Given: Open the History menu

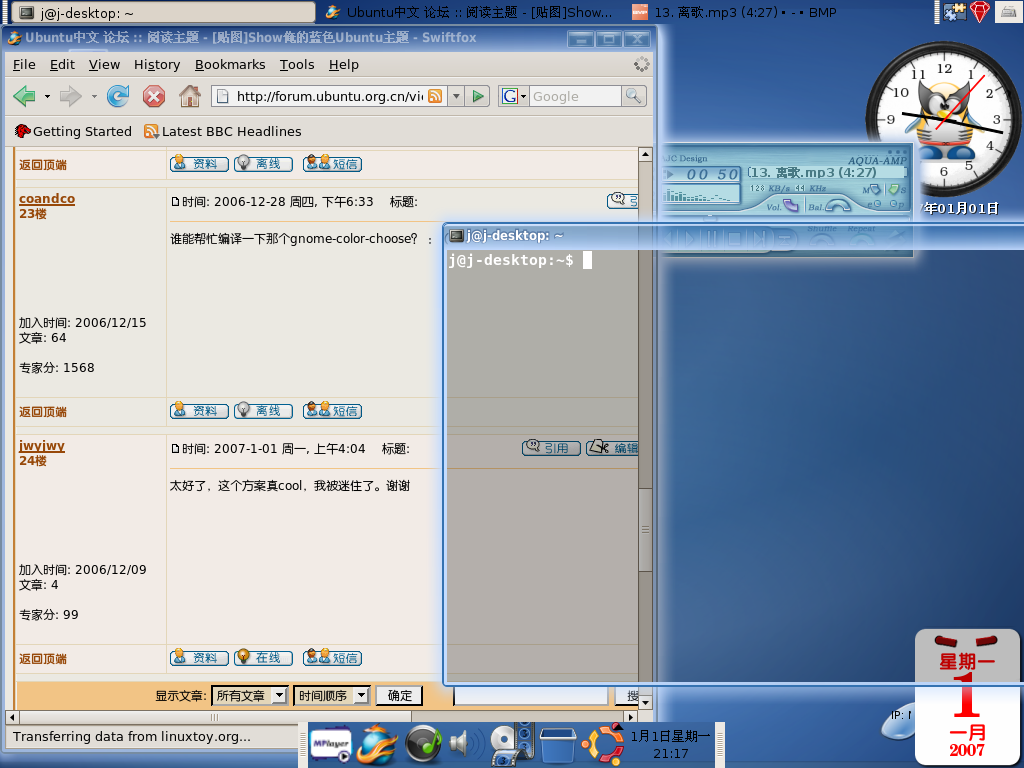Looking at the screenshot, I should (157, 65).
